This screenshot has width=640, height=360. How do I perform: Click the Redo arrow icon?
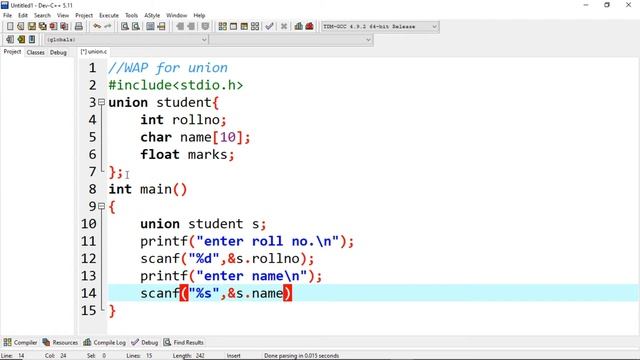tap(108, 27)
